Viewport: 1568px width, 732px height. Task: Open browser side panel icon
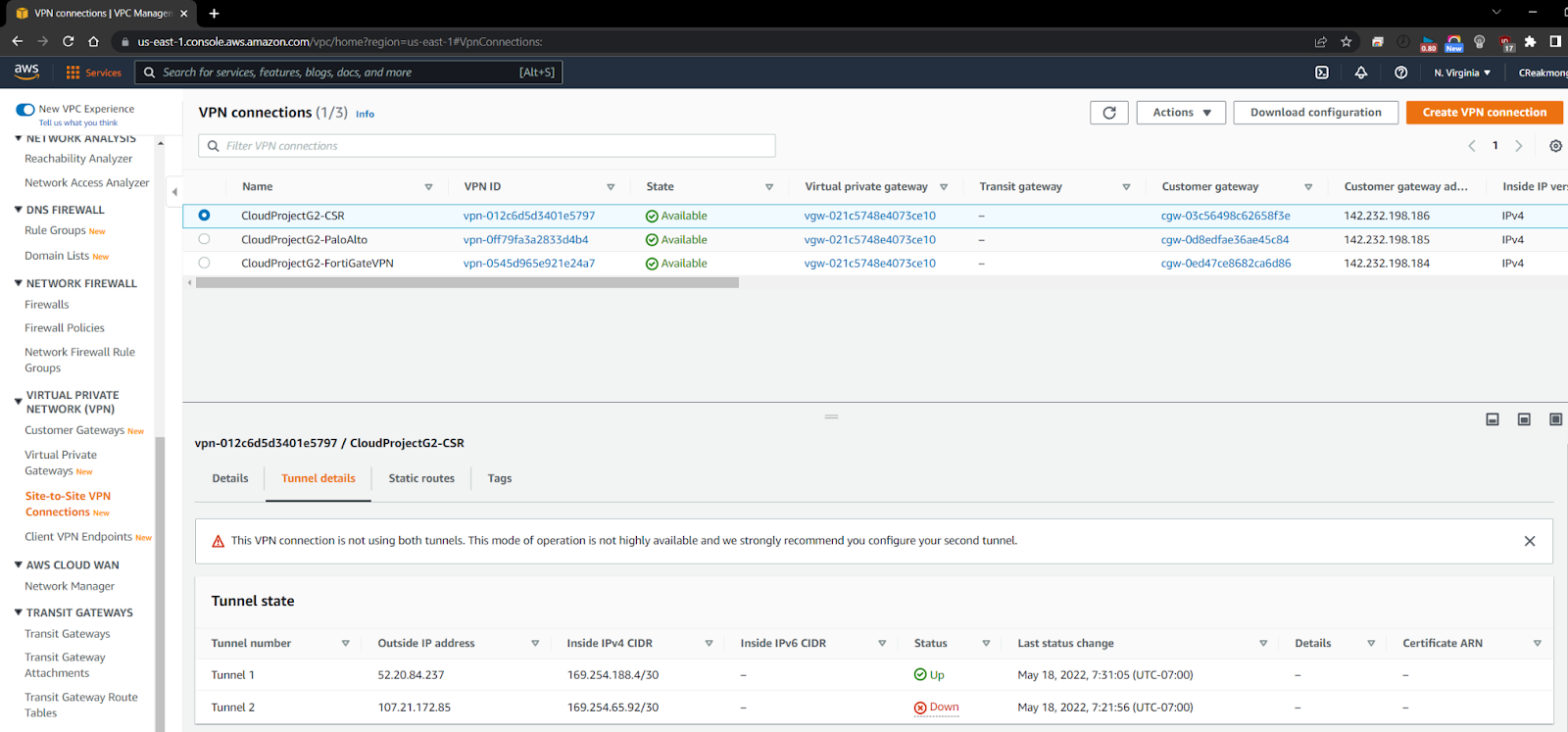point(1555,41)
